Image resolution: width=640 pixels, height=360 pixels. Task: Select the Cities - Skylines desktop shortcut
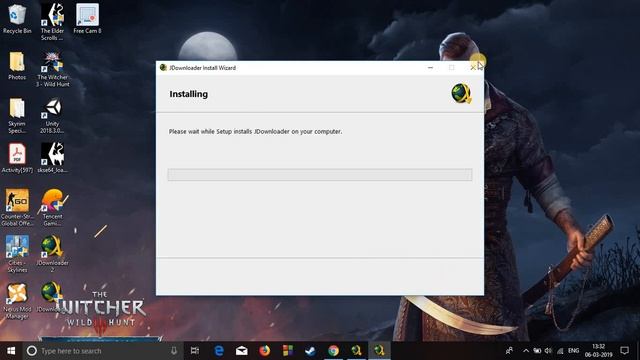[x=17, y=253]
